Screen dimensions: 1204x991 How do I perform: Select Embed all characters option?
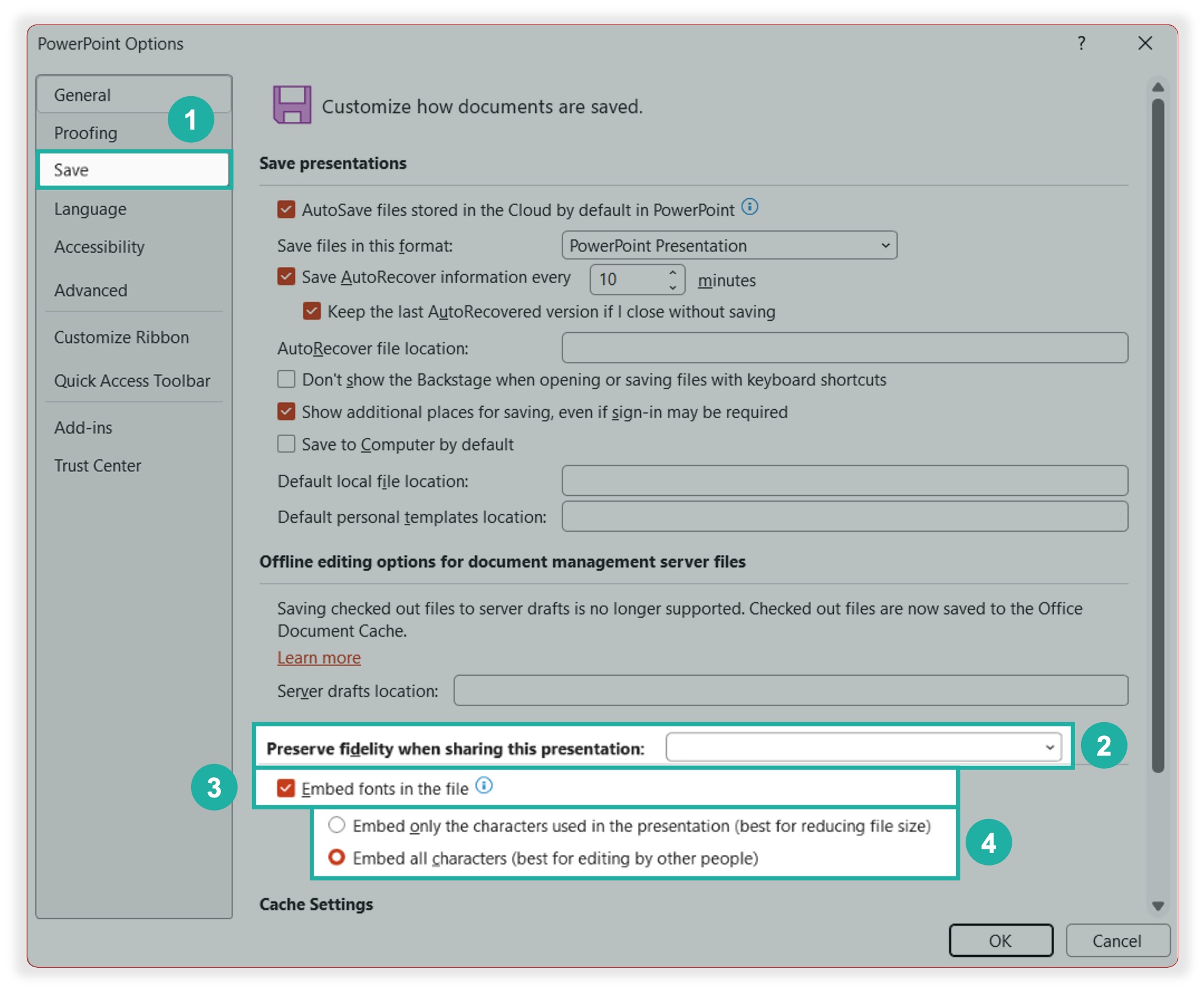click(x=337, y=857)
